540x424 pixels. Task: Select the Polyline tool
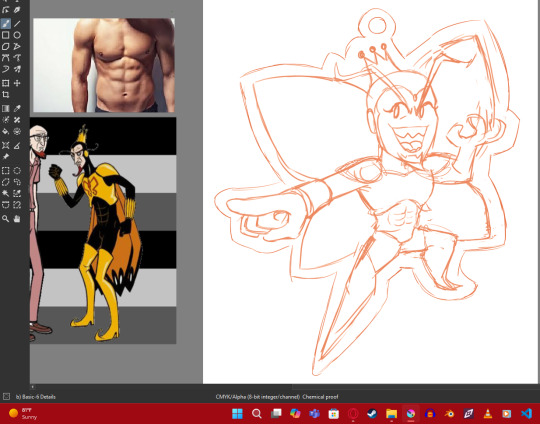[x=17, y=46]
